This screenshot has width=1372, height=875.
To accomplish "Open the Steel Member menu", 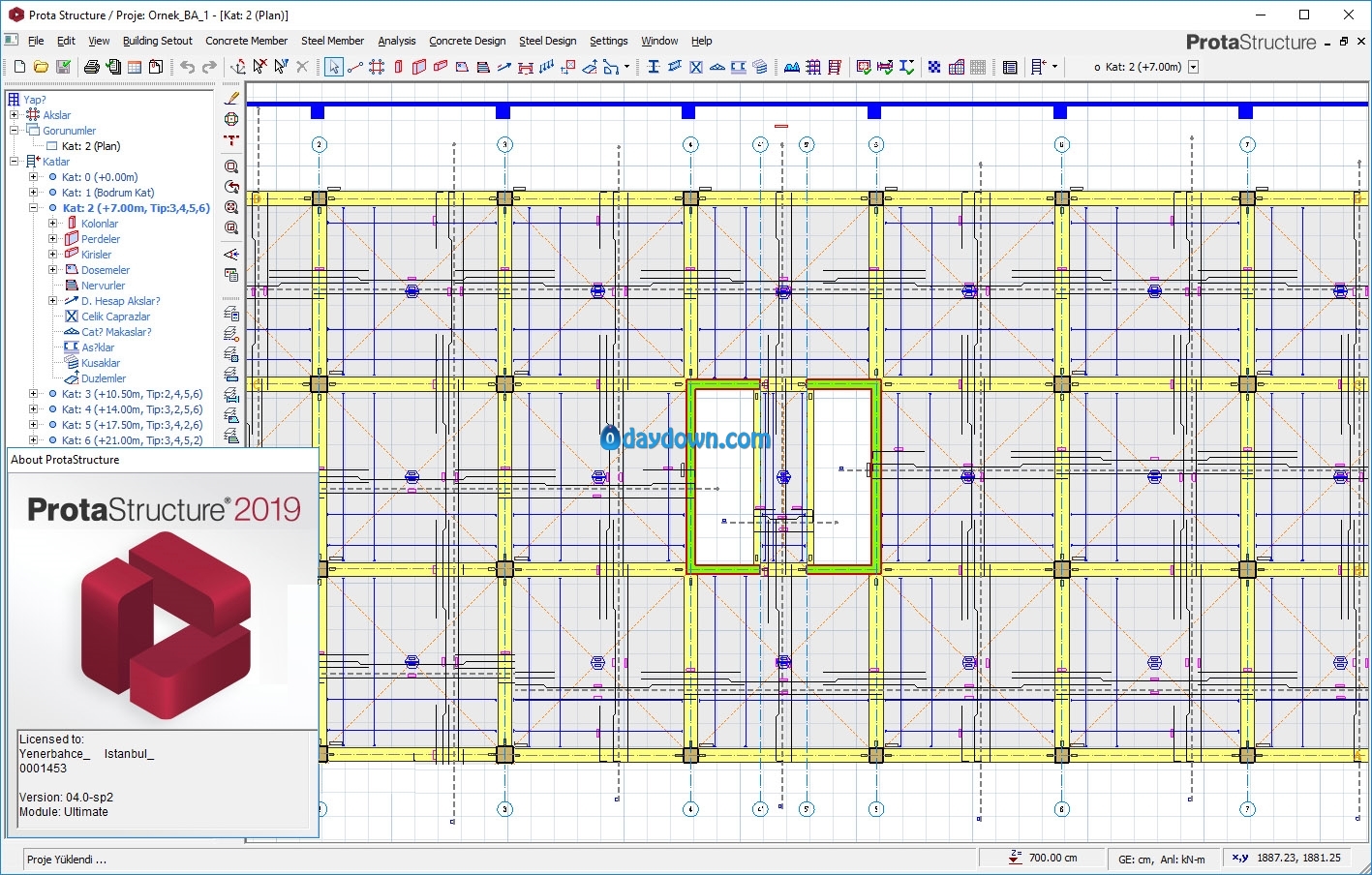I will coord(332,41).
